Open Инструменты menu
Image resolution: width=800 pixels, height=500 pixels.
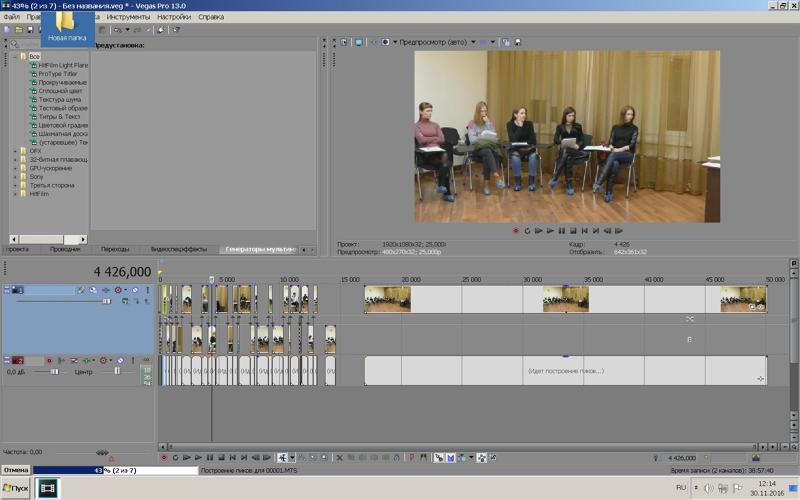click(x=128, y=17)
